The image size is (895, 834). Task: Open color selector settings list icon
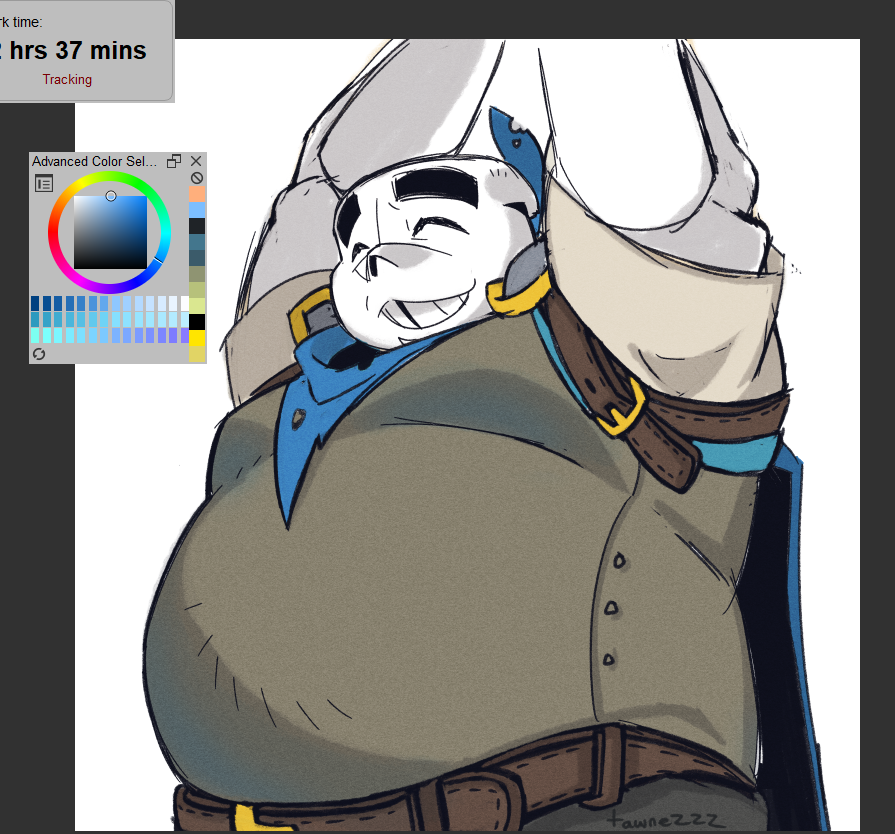click(x=44, y=183)
